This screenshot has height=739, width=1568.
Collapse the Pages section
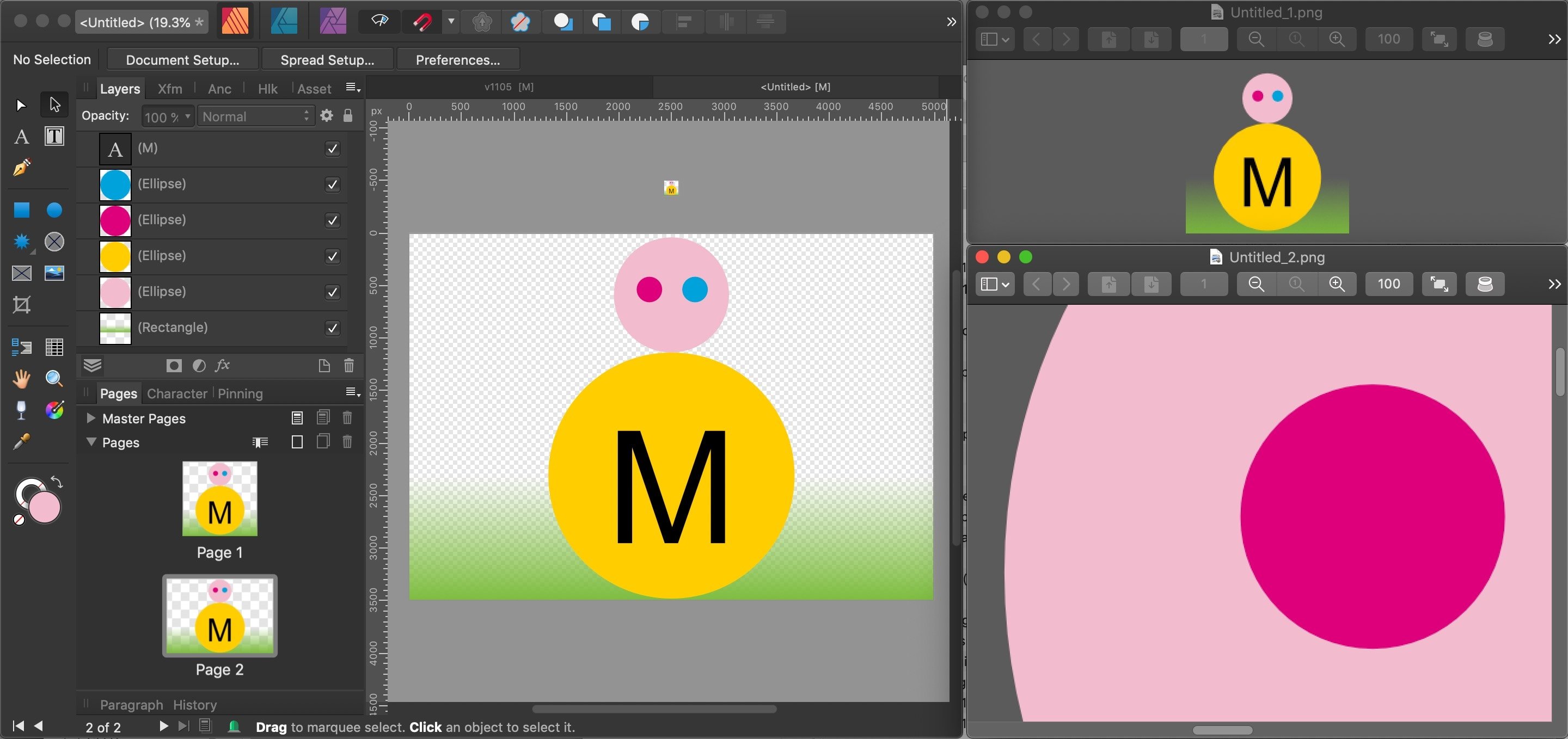point(91,442)
